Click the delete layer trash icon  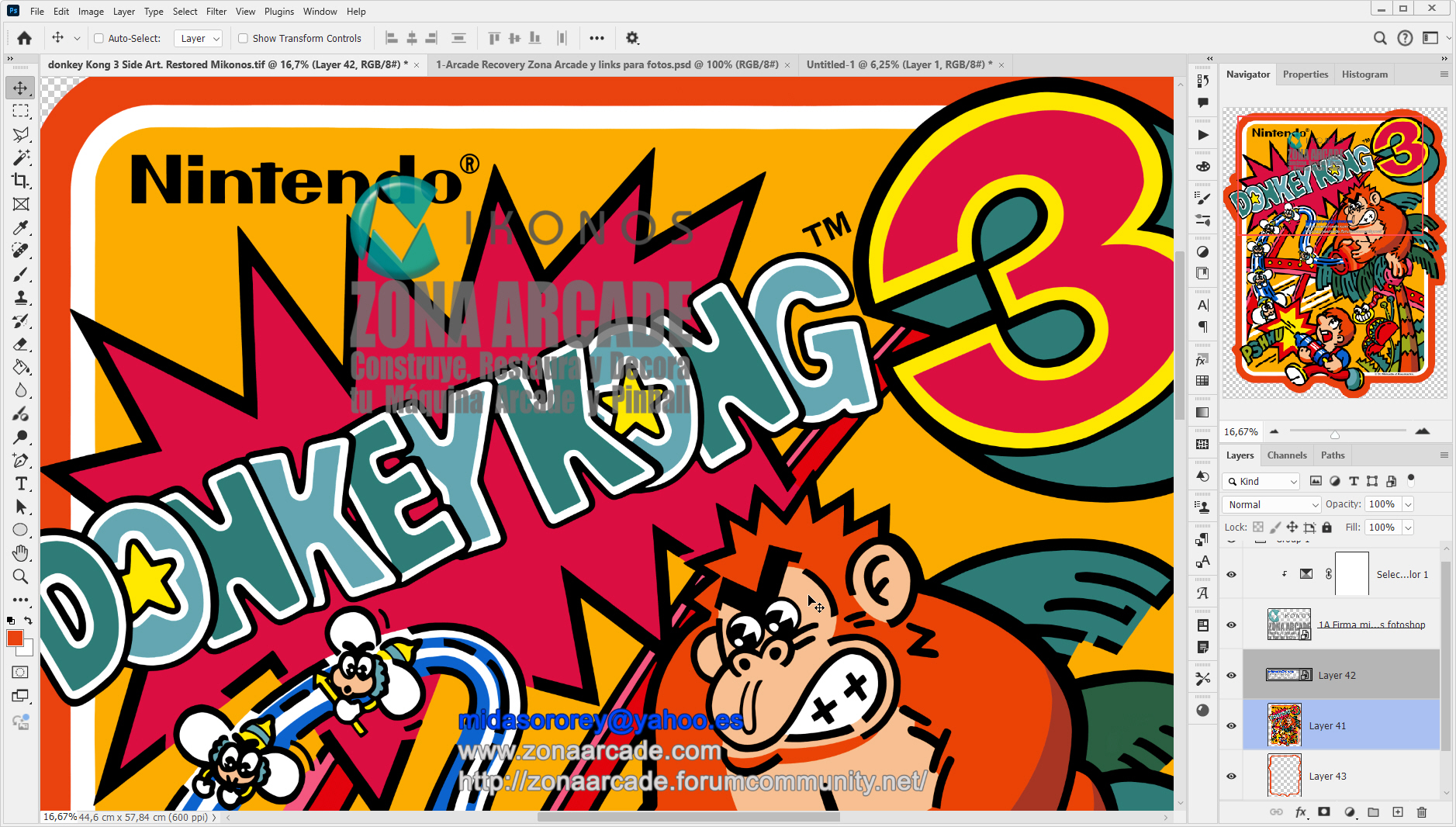click(x=1422, y=812)
